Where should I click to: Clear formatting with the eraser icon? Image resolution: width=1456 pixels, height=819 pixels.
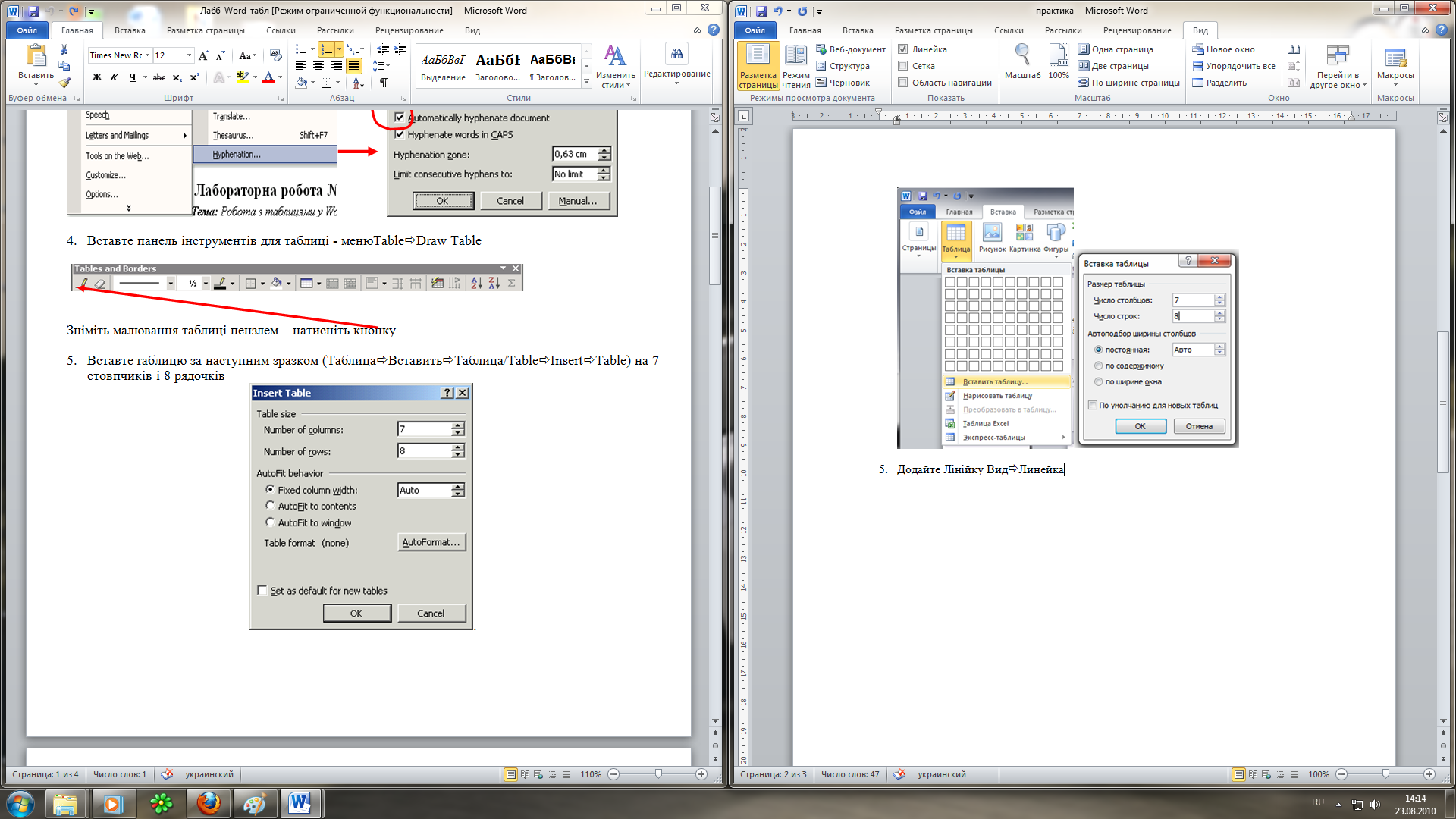pos(276,55)
